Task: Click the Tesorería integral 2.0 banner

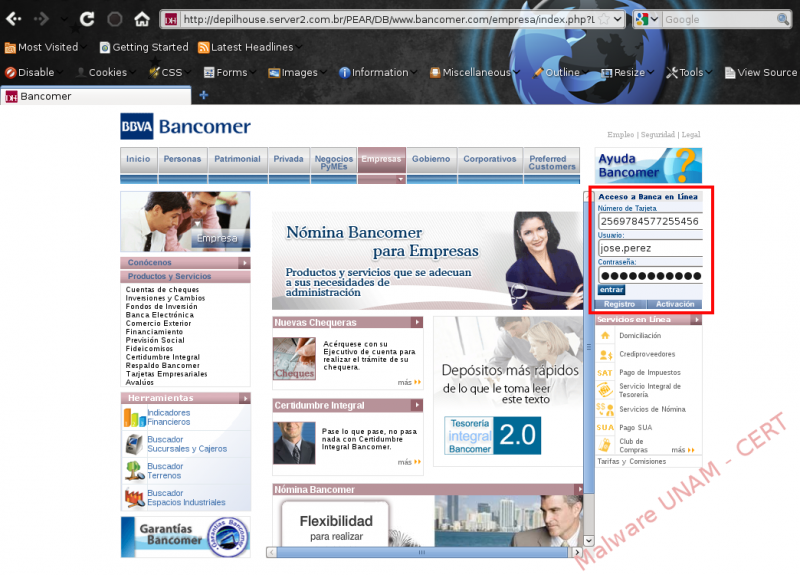Action: coord(493,436)
